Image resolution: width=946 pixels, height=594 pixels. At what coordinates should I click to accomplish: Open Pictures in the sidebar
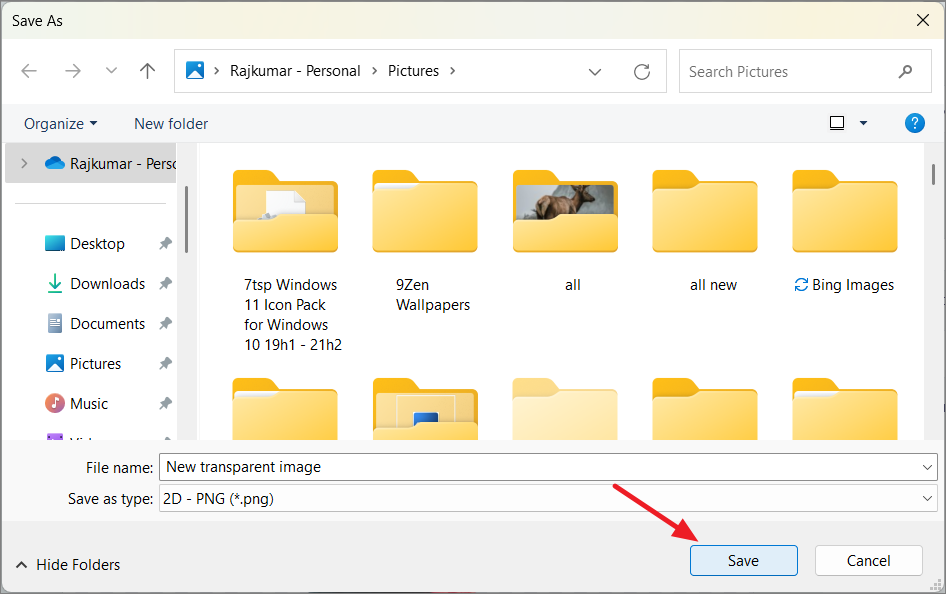pyautogui.click(x=83, y=364)
